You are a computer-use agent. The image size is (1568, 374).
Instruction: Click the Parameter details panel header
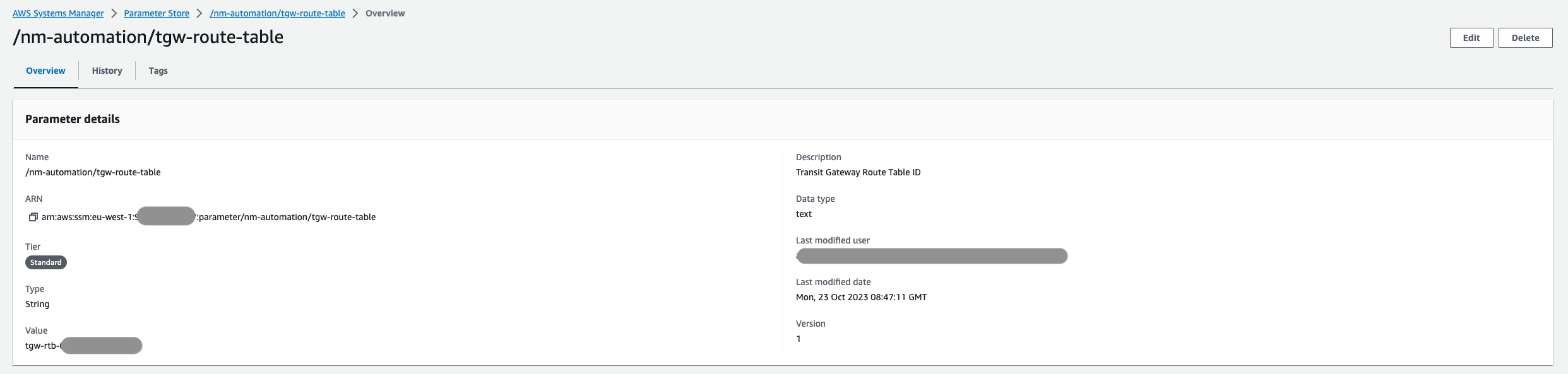click(73, 119)
